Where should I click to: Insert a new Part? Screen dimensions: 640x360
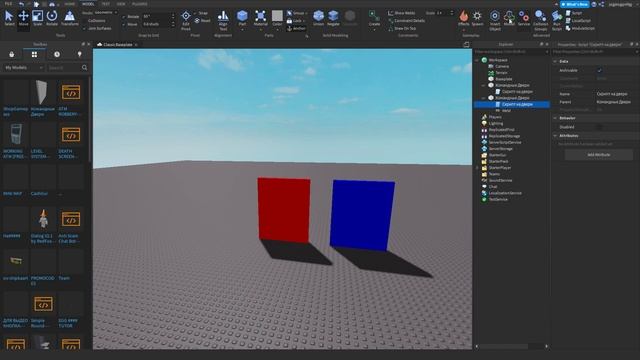pos(242,19)
